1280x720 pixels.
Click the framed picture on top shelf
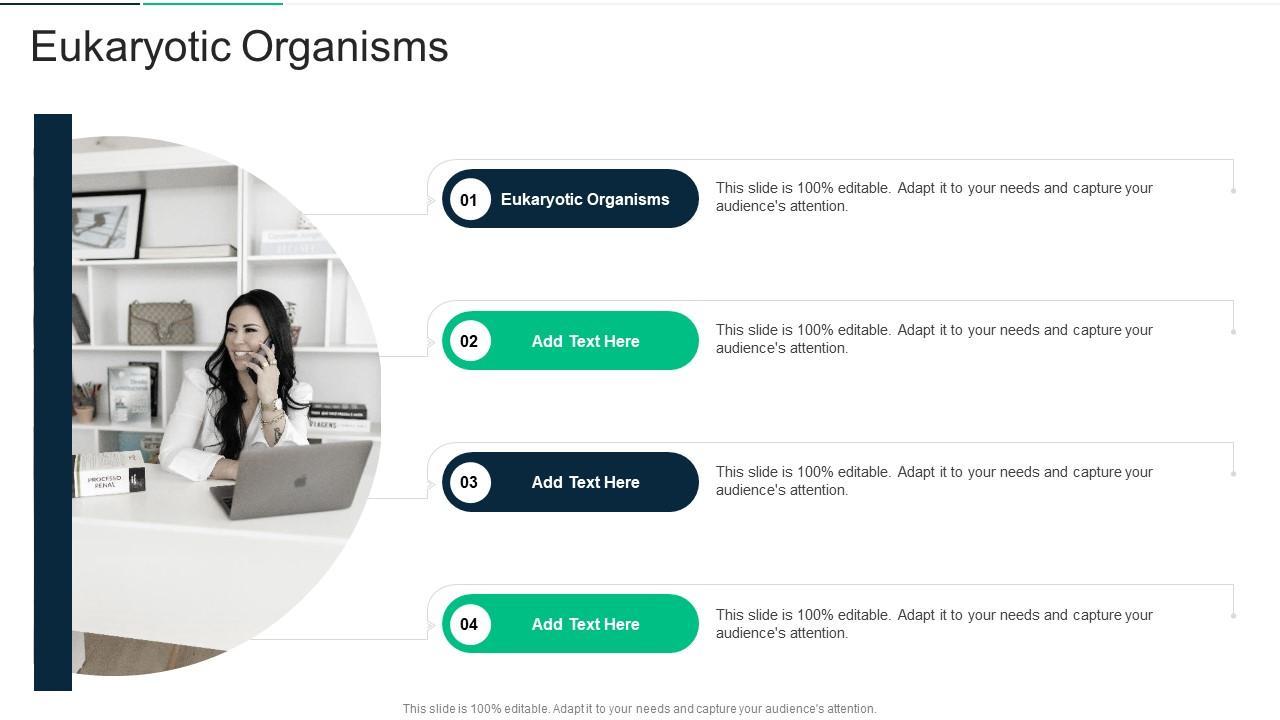[108, 220]
